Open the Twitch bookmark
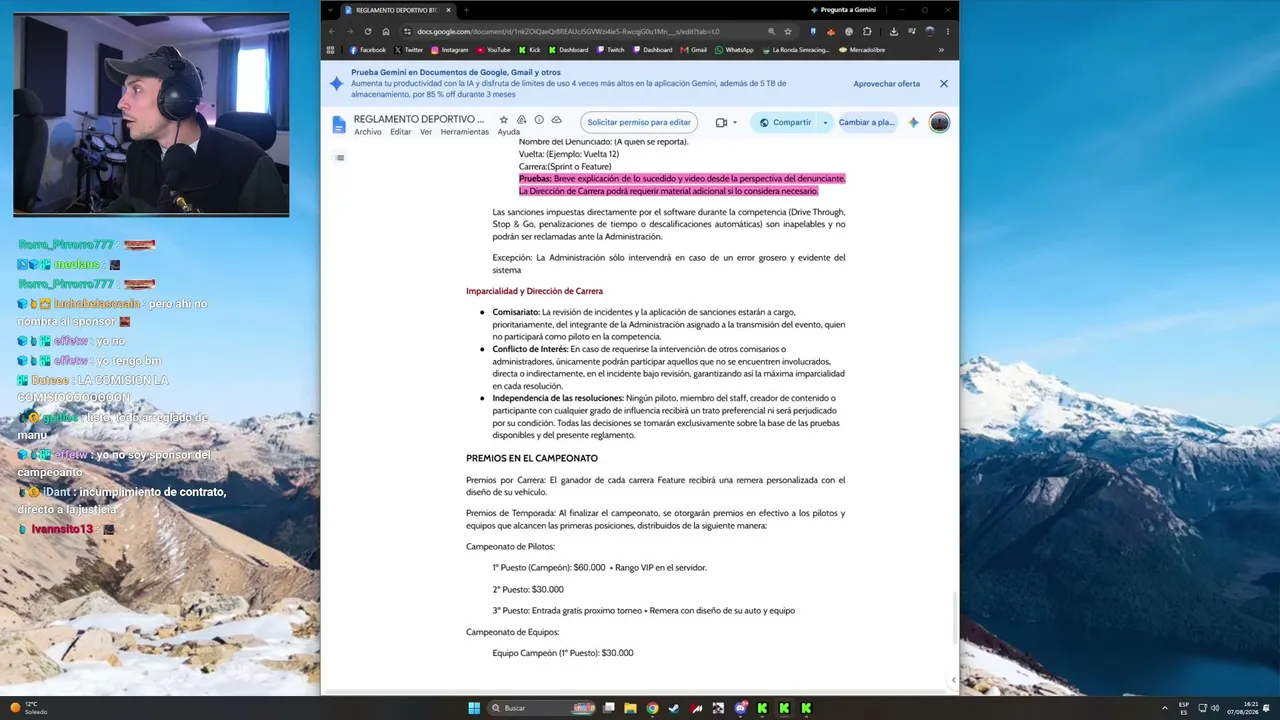1280x720 pixels. tap(610, 50)
